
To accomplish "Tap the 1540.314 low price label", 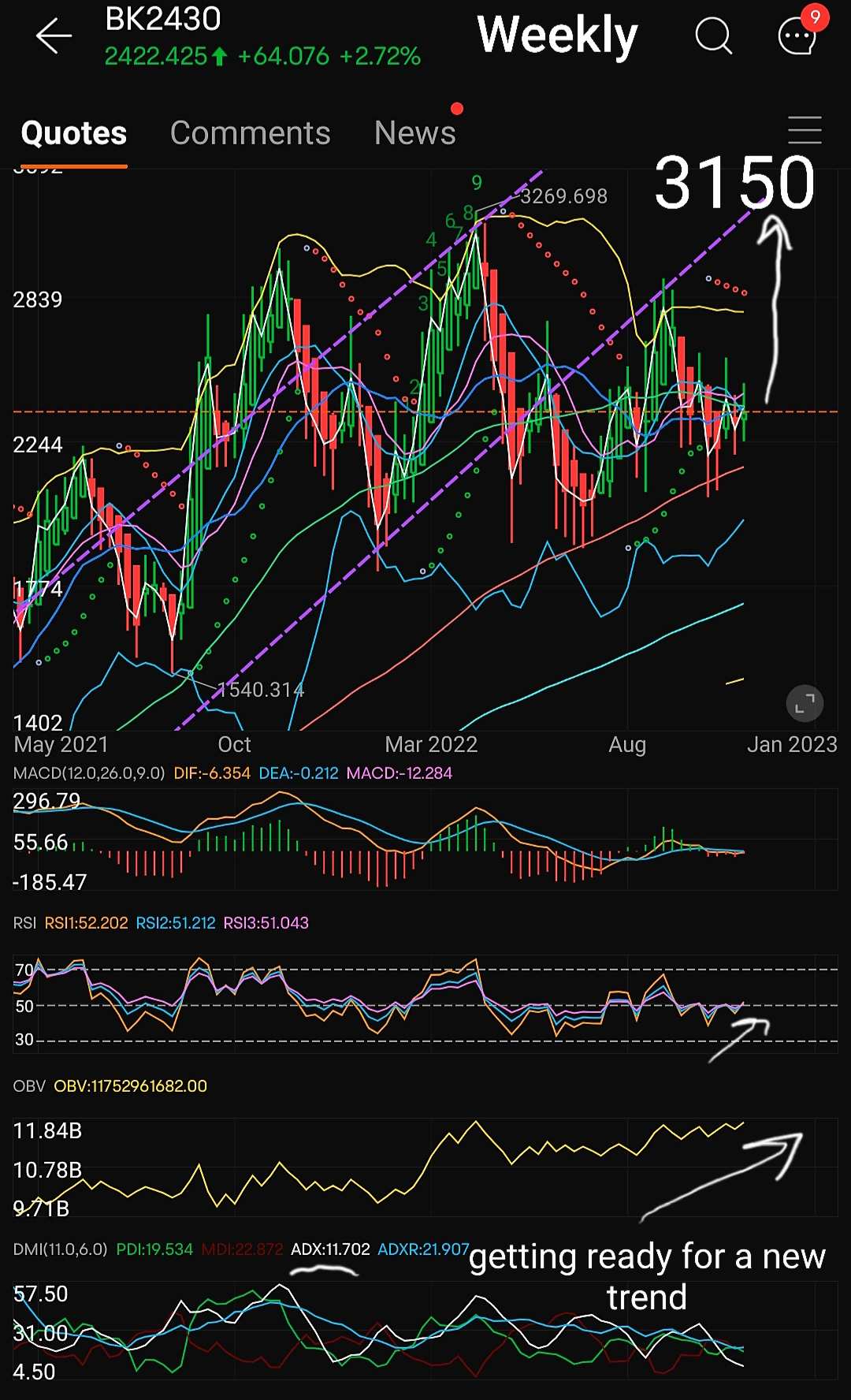I will (x=261, y=691).
